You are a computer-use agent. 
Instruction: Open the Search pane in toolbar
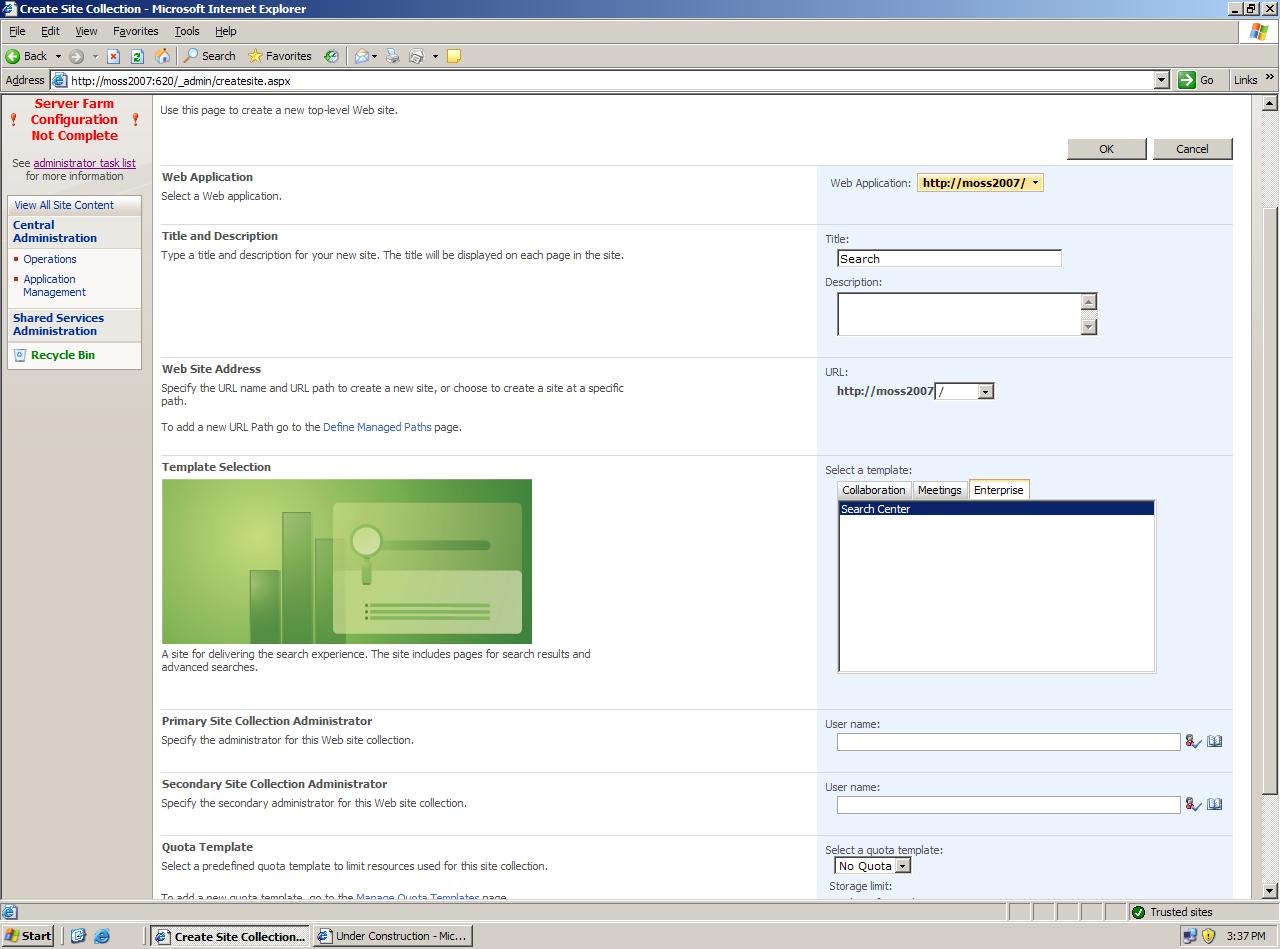tap(209, 56)
